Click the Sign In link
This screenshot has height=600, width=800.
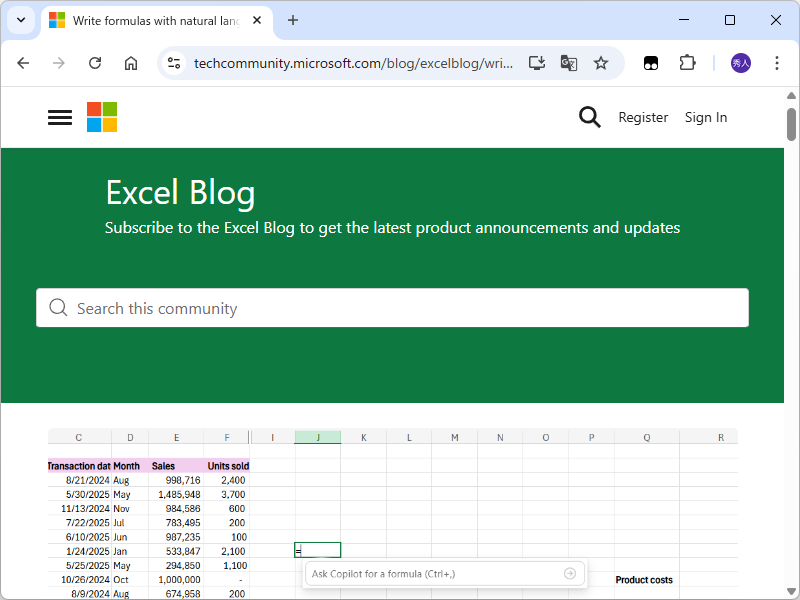pyautogui.click(x=706, y=117)
